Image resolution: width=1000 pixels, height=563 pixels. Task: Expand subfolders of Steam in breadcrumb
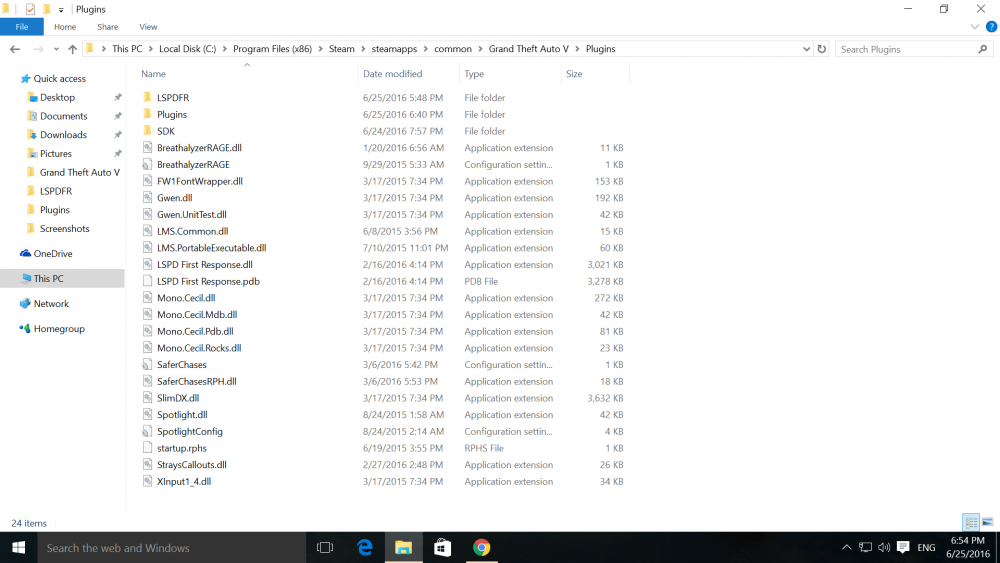(363, 49)
